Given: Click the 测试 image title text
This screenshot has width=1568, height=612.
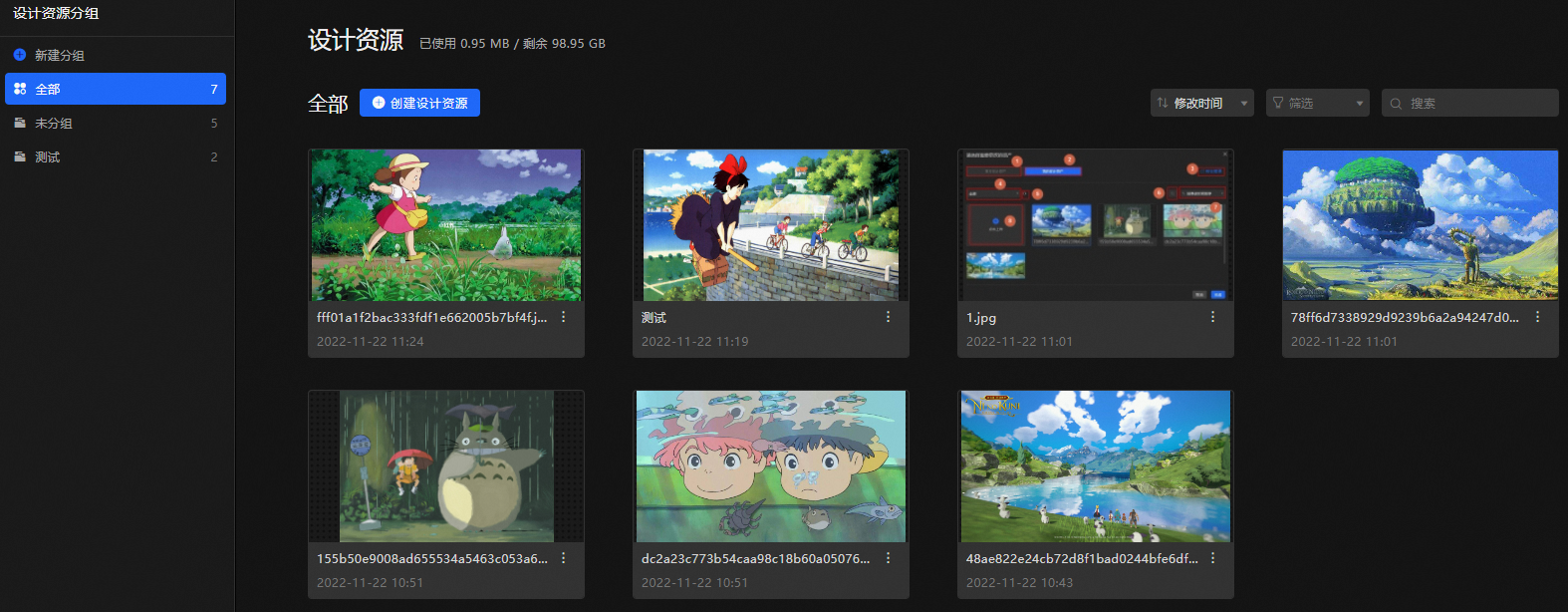Looking at the screenshot, I should click(x=653, y=318).
